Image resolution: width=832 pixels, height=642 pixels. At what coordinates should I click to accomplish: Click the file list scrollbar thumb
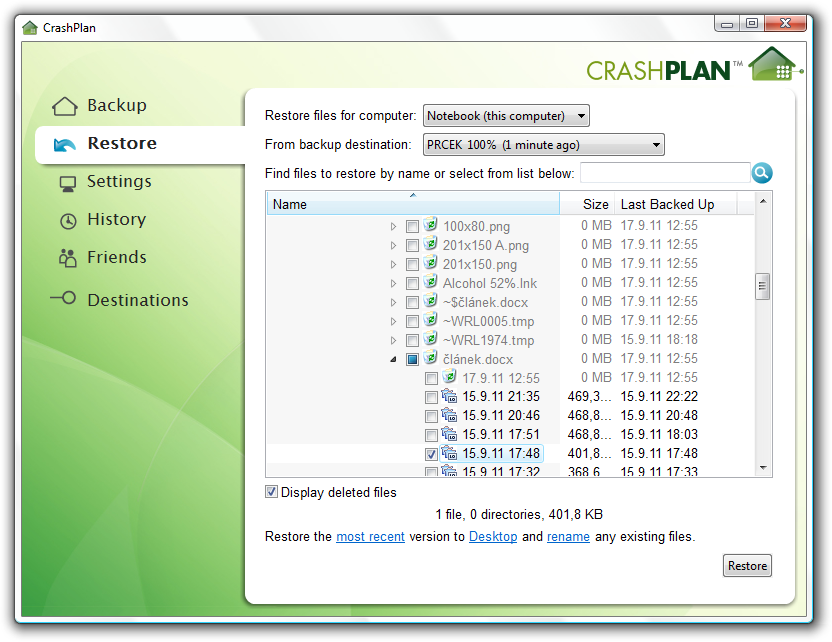tap(762, 287)
